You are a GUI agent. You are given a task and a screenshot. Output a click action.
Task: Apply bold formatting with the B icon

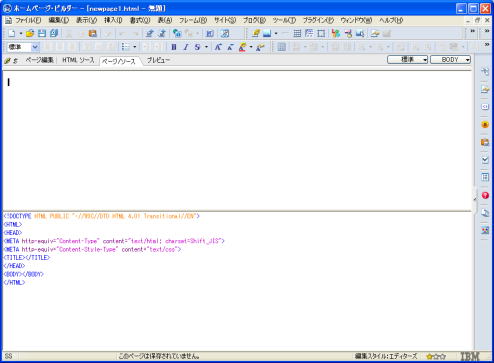click(174, 47)
